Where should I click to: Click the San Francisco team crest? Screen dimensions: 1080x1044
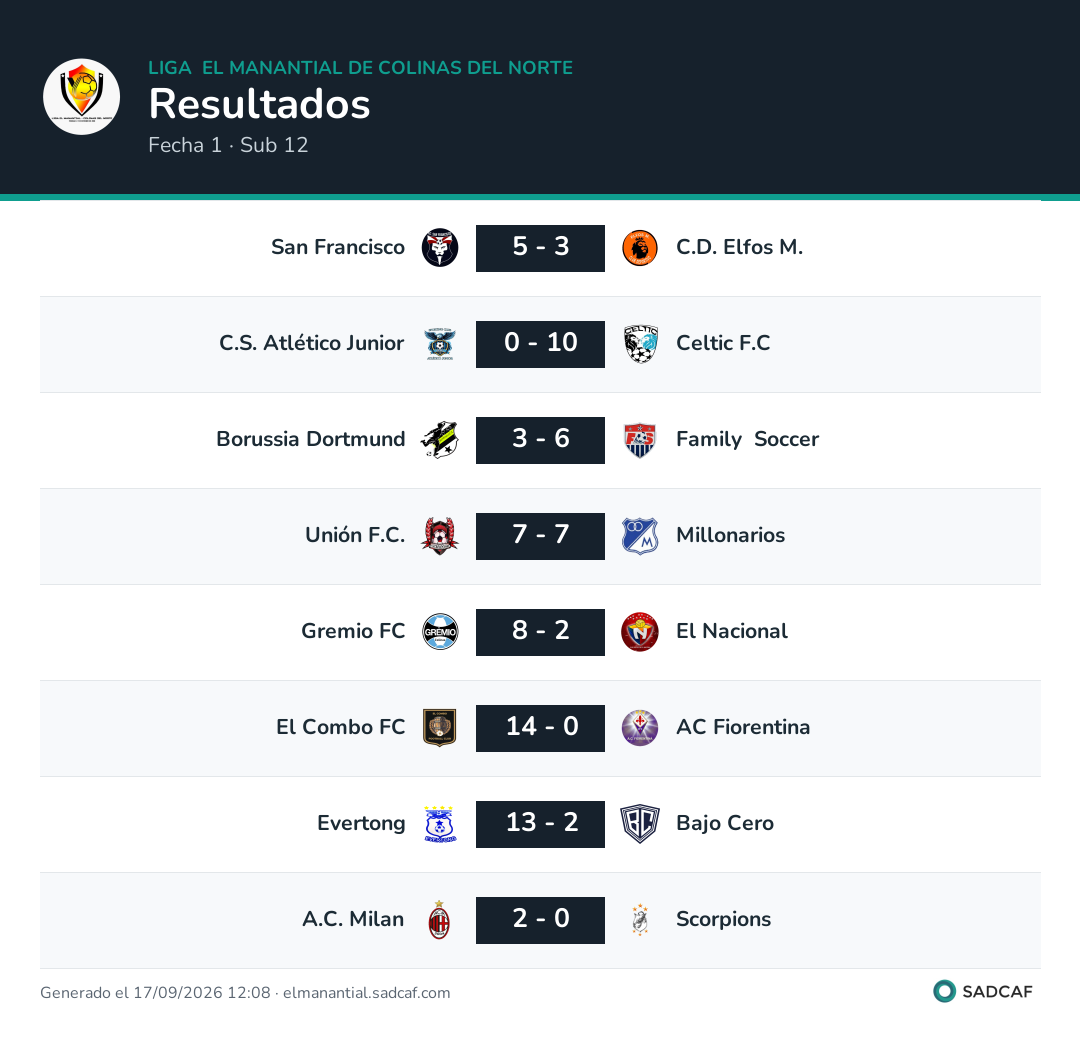click(440, 247)
